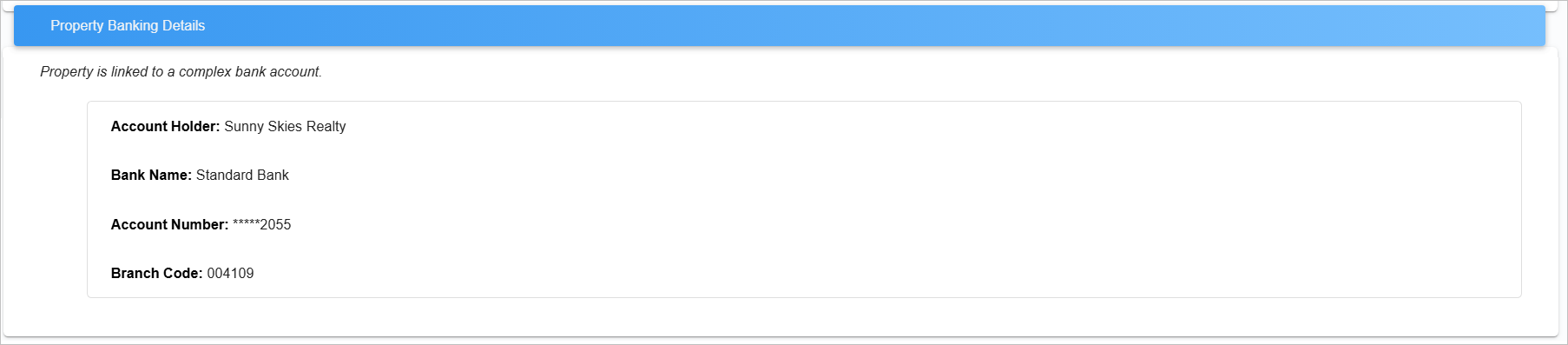This screenshot has height=345, width=1568.
Task: Click the Sunny Skies Realty account holder name
Action: coord(285,127)
